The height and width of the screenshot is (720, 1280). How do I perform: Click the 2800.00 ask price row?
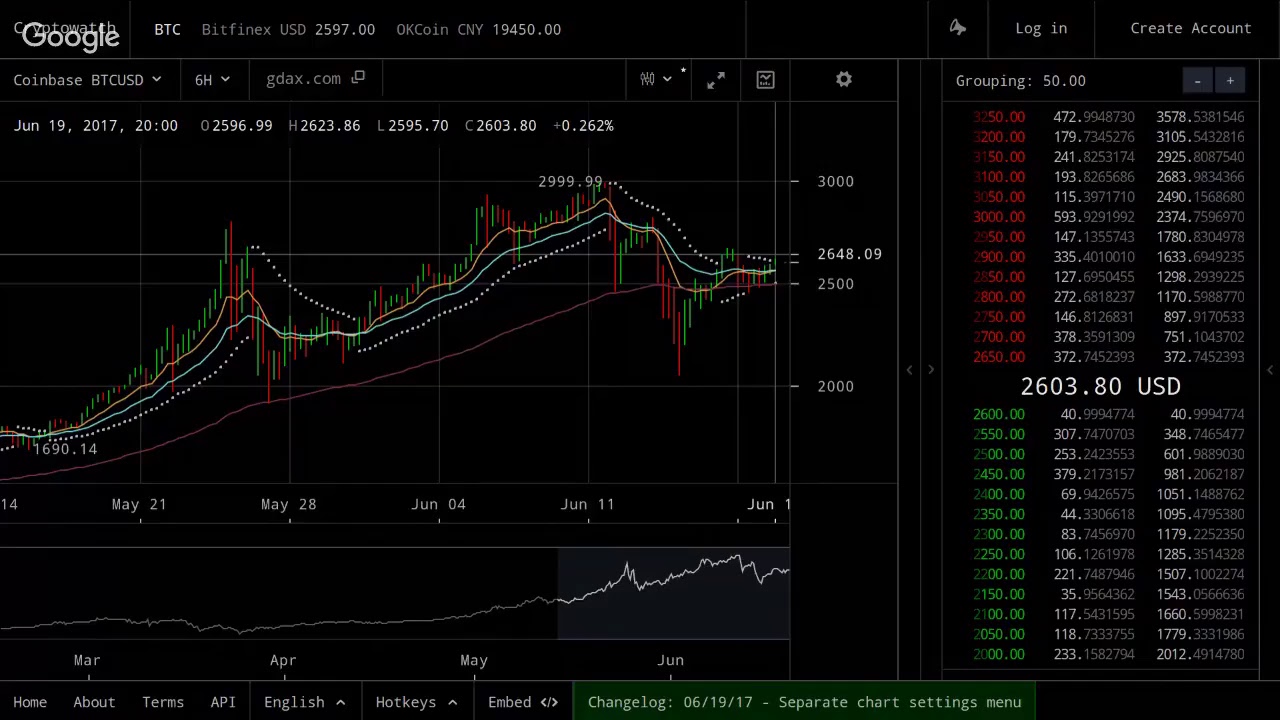pyautogui.click(x=1108, y=297)
